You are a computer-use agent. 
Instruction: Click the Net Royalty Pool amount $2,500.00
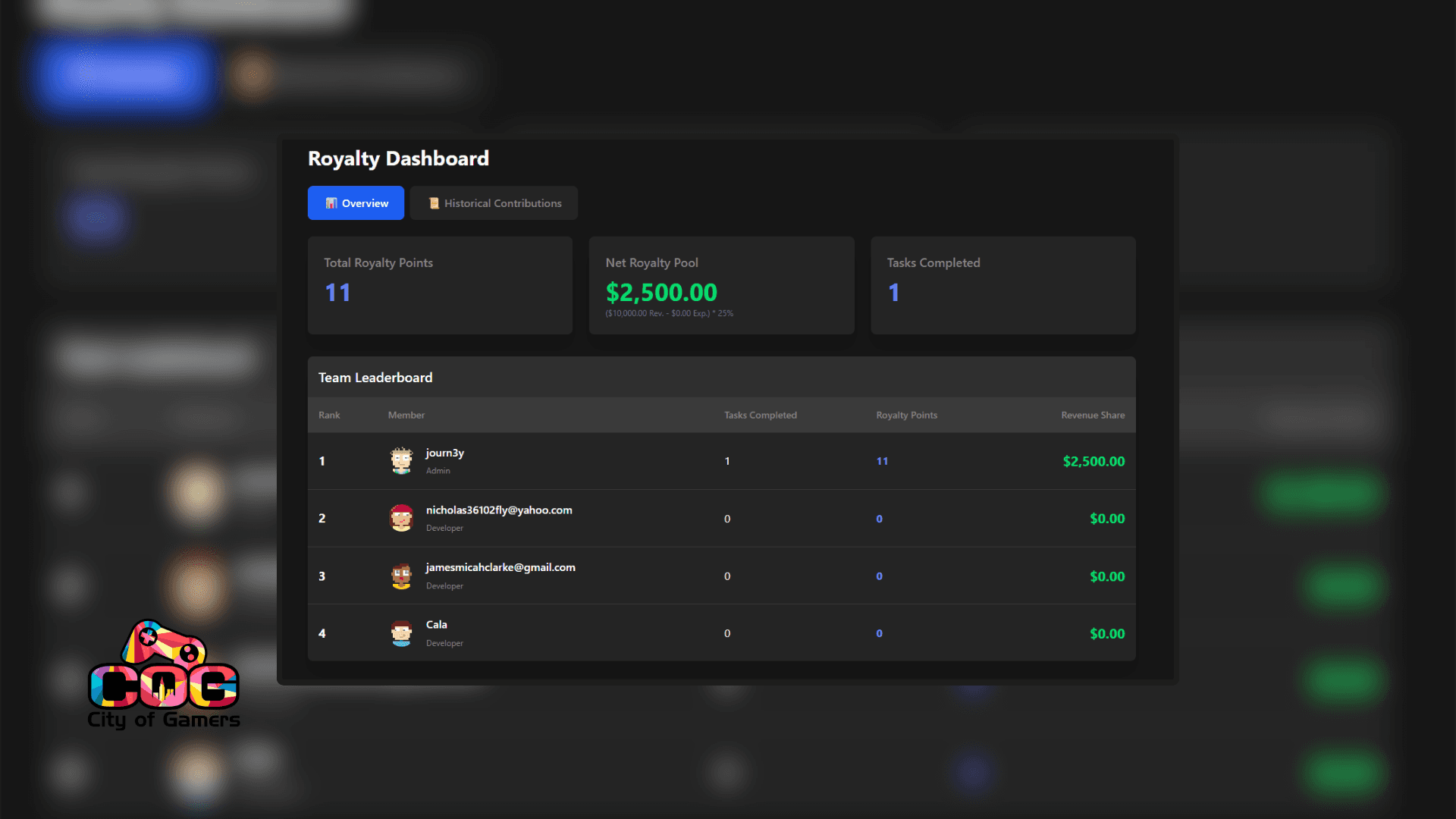(x=661, y=292)
